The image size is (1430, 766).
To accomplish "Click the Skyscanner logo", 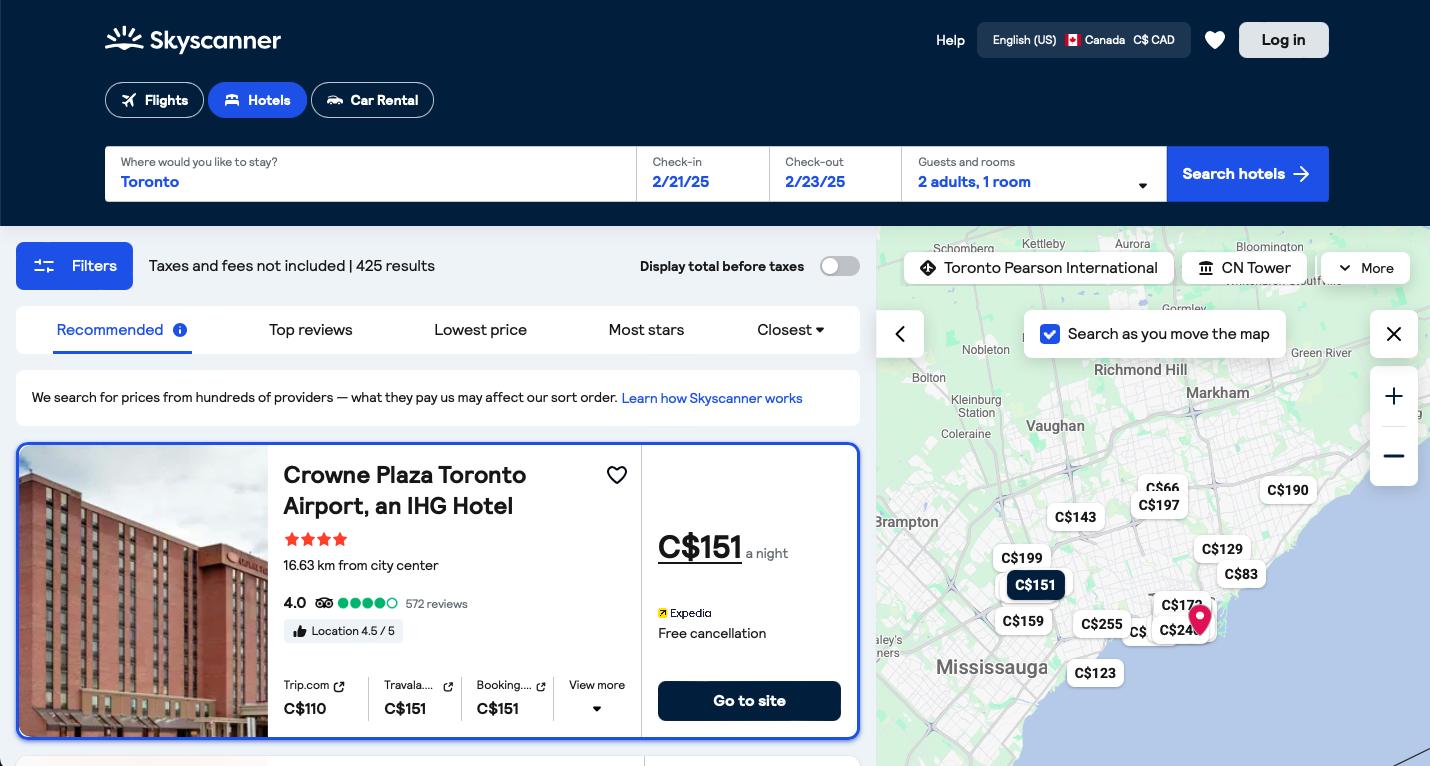I will [x=192, y=39].
